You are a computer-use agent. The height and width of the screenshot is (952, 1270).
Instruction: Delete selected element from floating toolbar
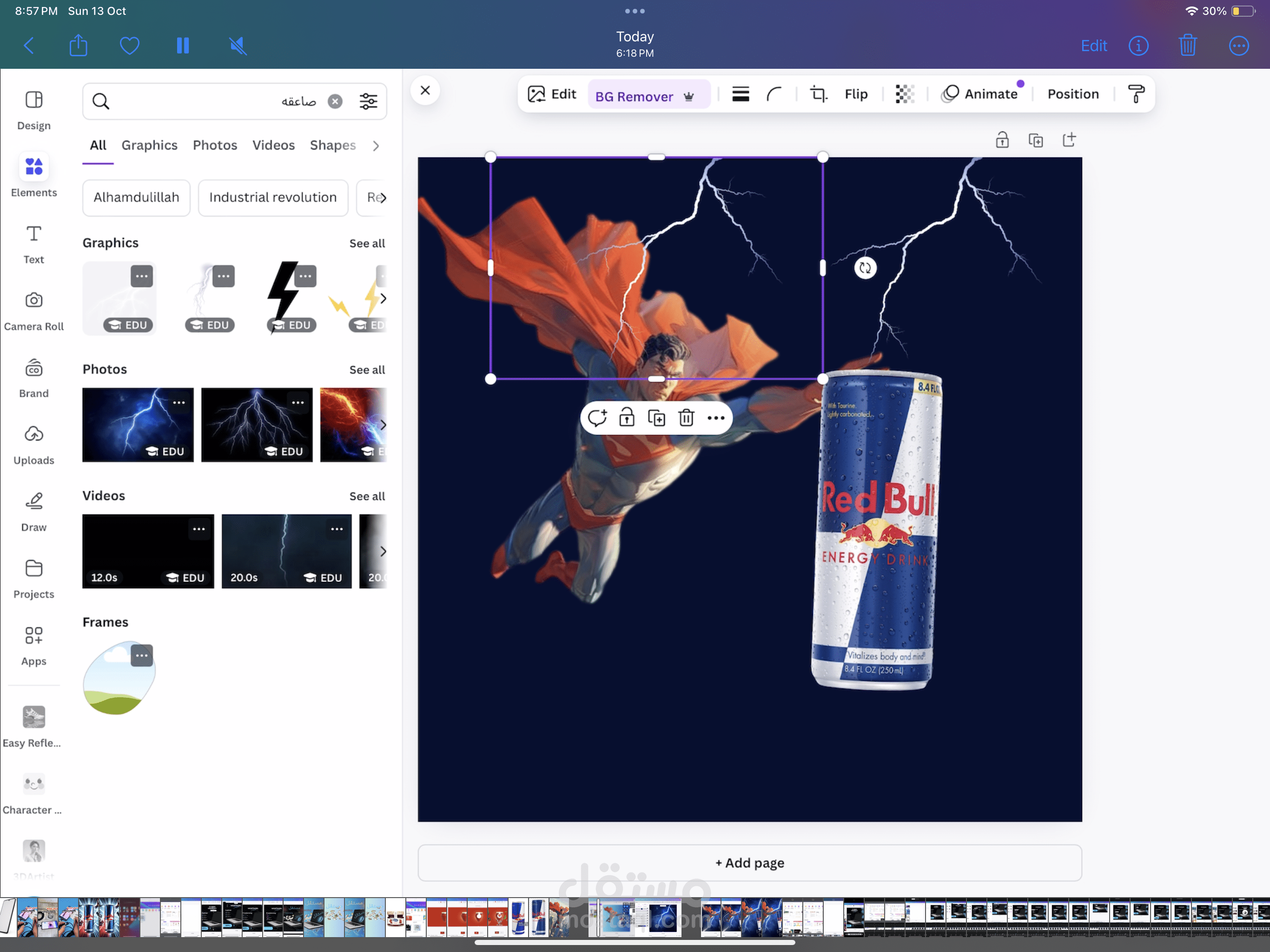click(x=686, y=418)
